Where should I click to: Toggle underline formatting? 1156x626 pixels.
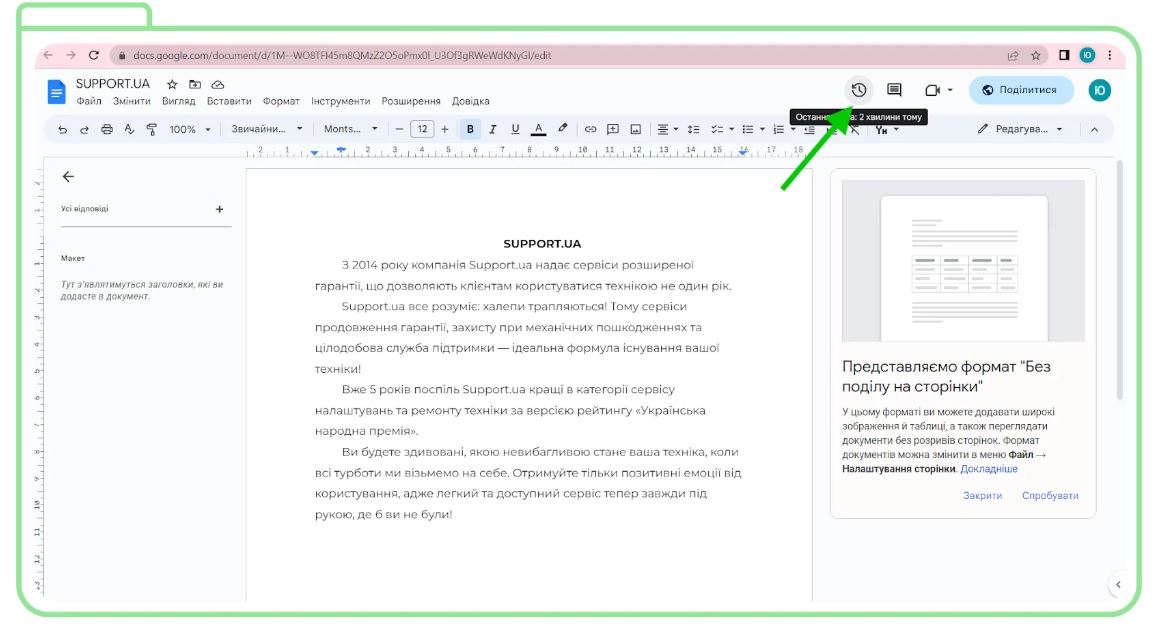tap(515, 129)
